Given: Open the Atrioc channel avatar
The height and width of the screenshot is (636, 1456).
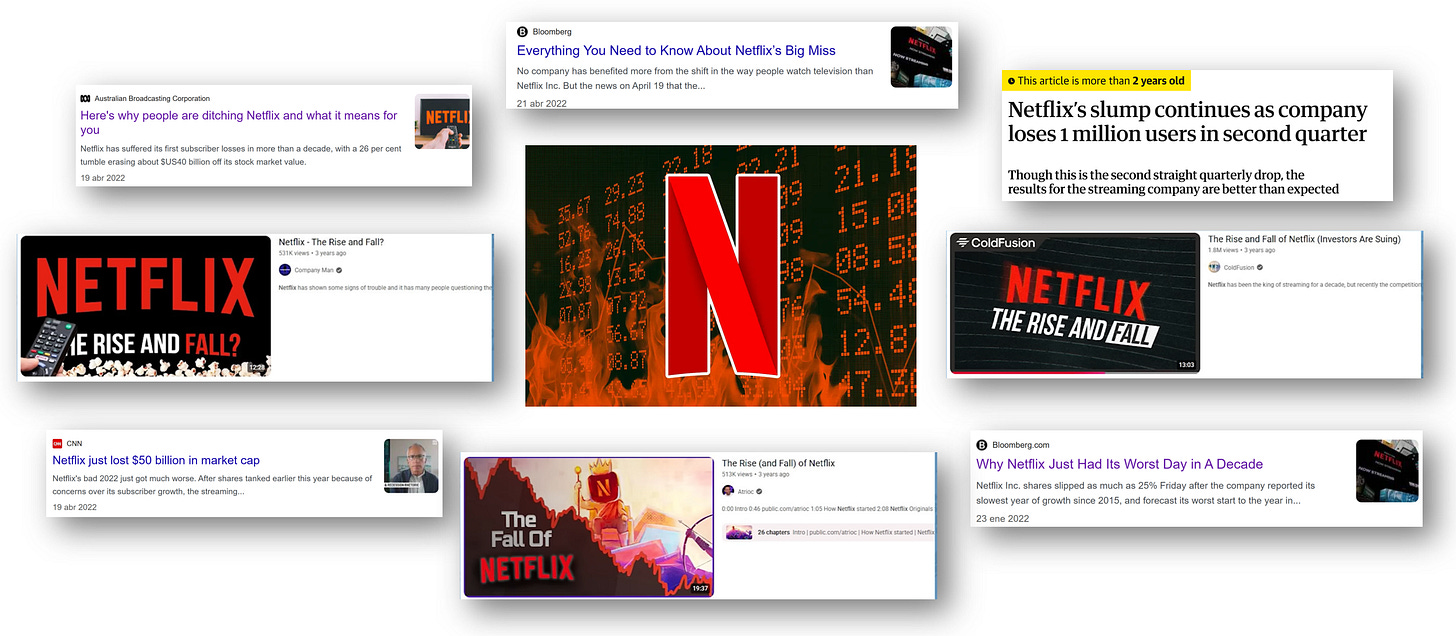Looking at the screenshot, I should coord(728,491).
